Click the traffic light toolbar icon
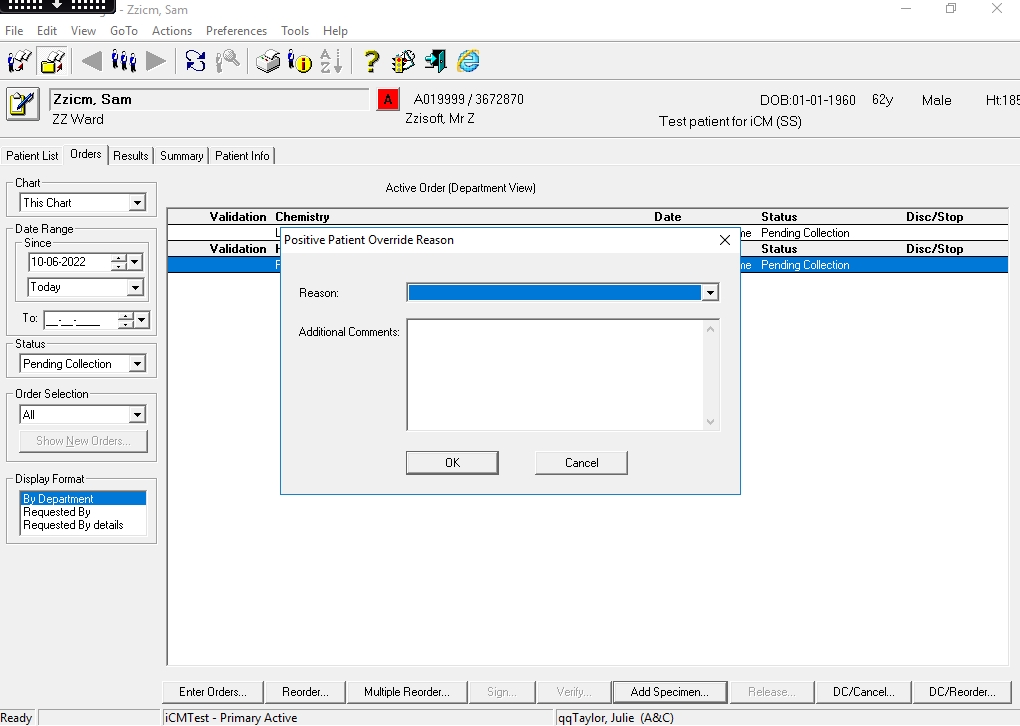The height and width of the screenshot is (726, 1020). click(403, 61)
